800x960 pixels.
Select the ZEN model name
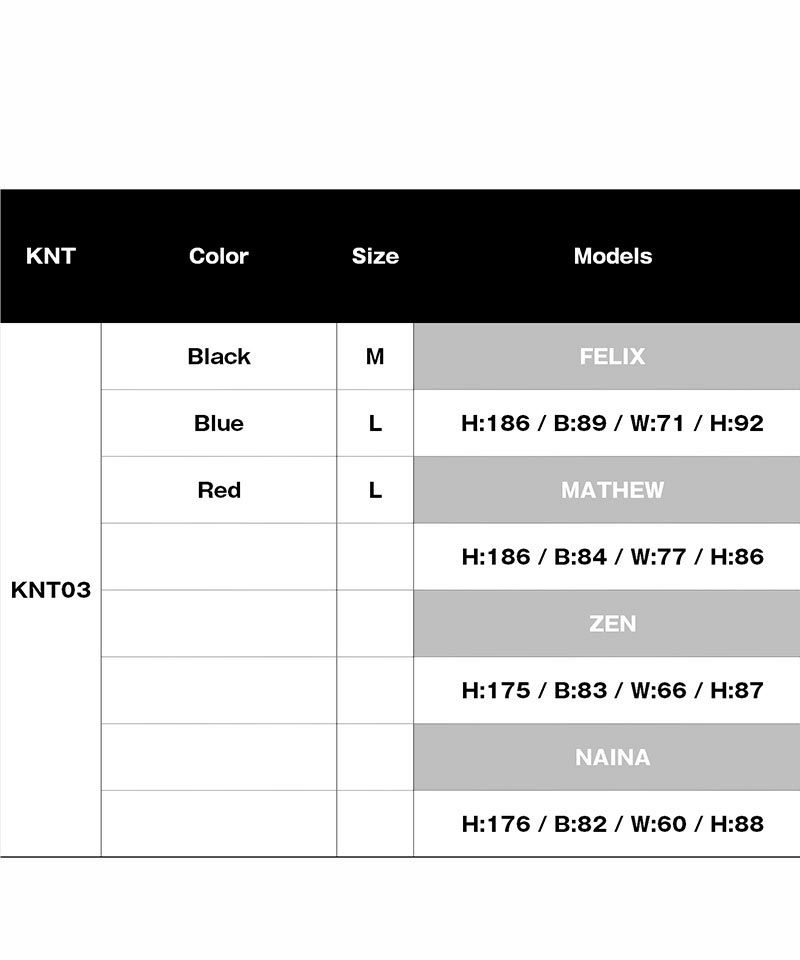tap(612, 623)
